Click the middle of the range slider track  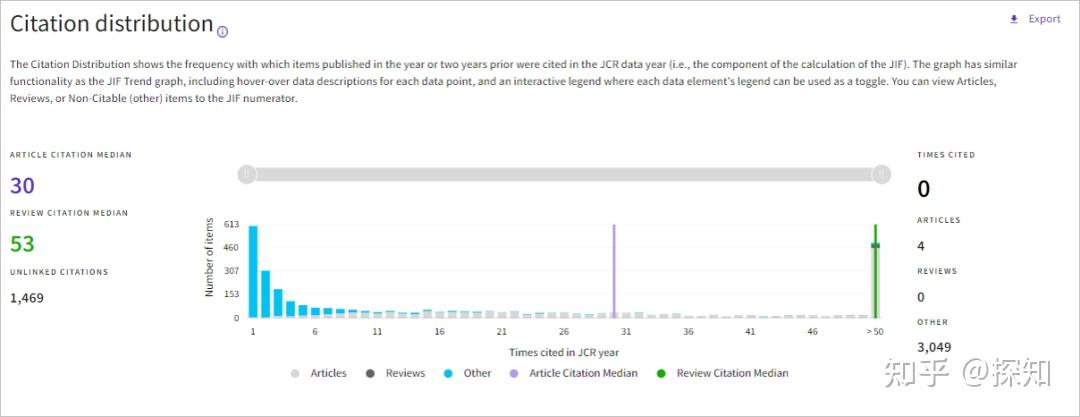[x=563, y=175]
